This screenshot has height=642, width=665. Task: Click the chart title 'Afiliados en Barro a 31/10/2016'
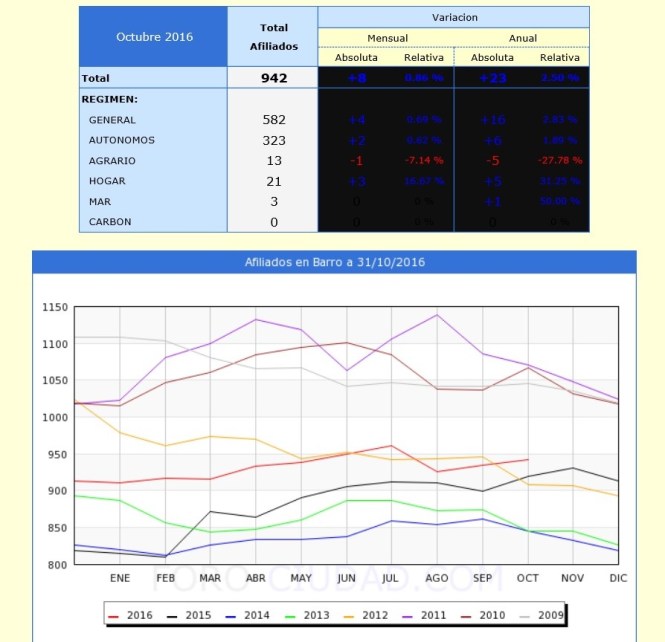pyautogui.click(x=335, y=261)
